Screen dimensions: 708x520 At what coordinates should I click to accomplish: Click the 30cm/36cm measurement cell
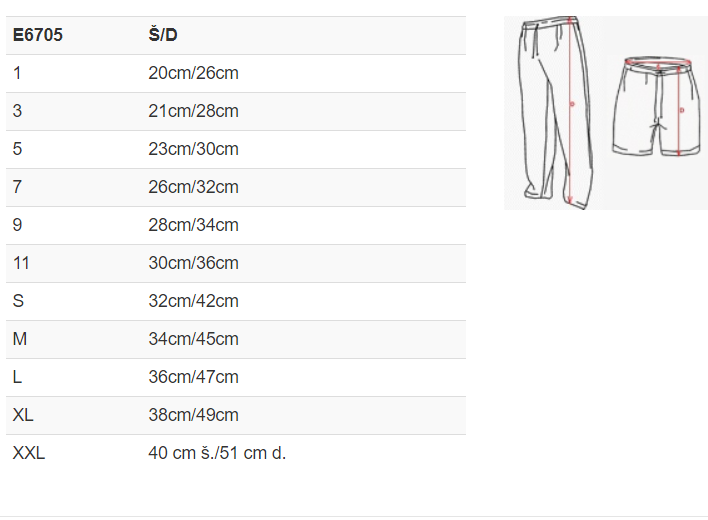[x=193, y=263]
